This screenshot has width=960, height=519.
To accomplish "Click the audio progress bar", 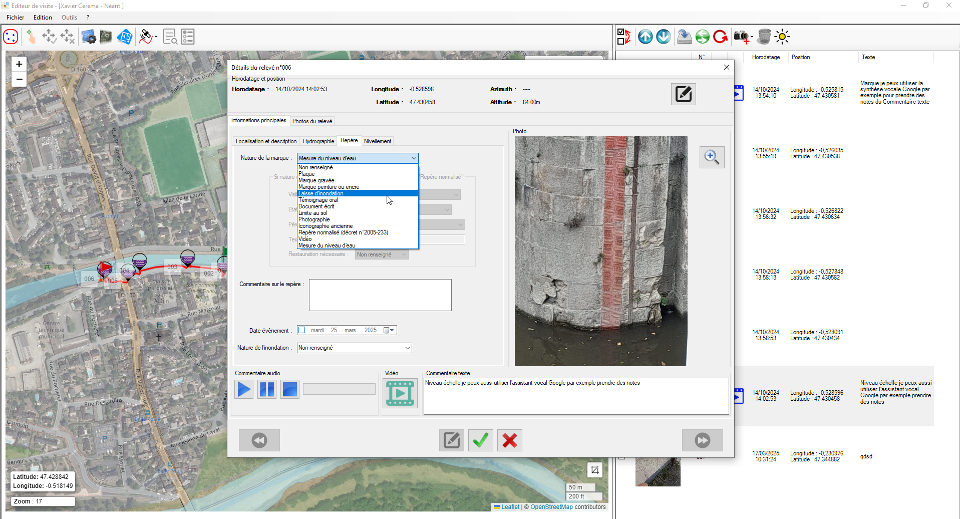I will click(x=339, y=389).
